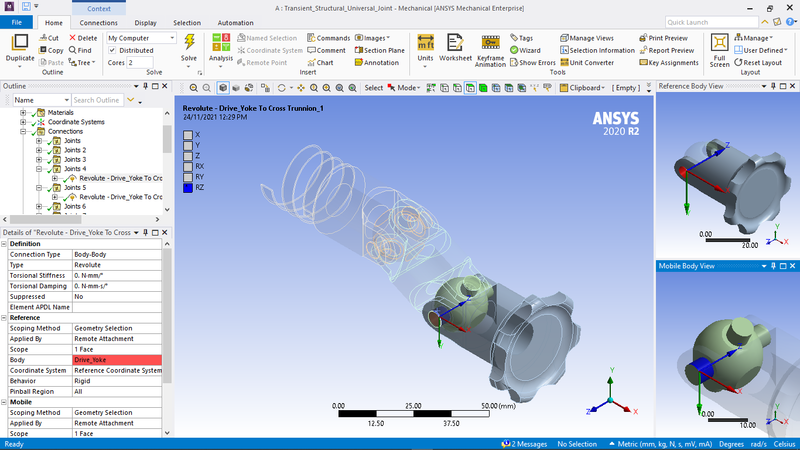
Task: Select Coordinate Systems in the outline
Action: tap(76, 122)
